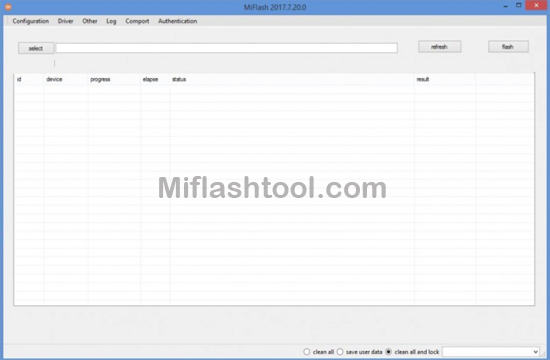Expand the script dropdown at bottom right
Image resolution: width=550 pixels, height=360 pixels.
point(535,352)
